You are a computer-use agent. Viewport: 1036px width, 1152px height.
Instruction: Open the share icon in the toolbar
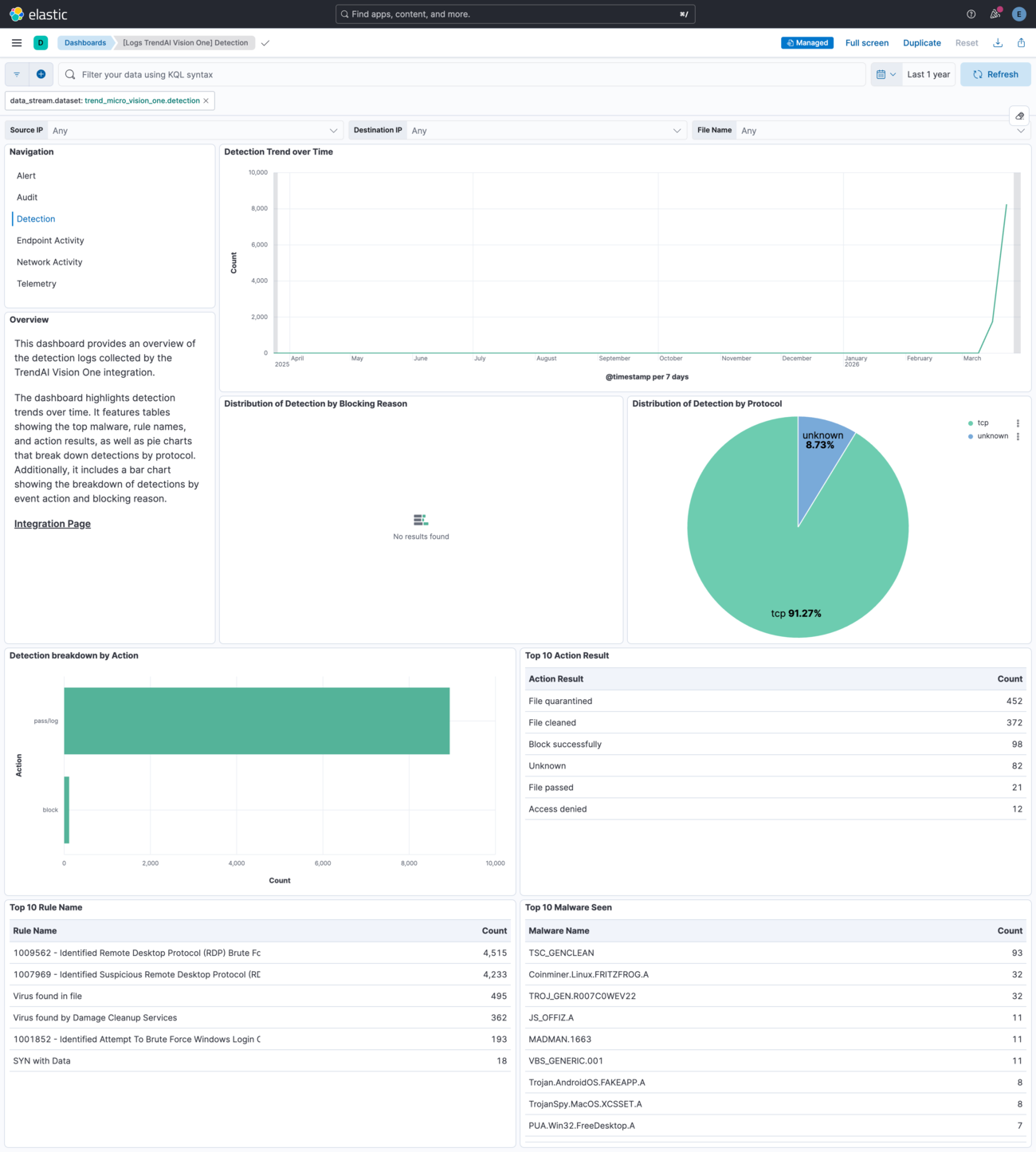[x=1021, y=42]
